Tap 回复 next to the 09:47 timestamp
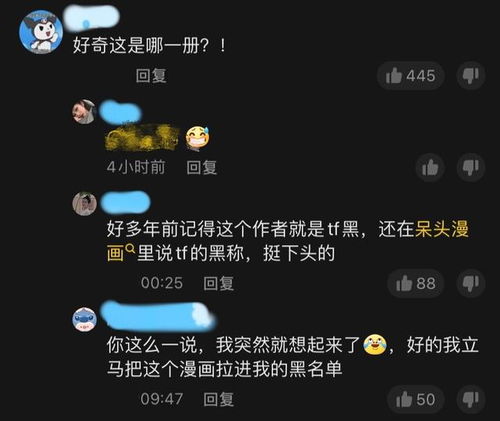500x421 pixels. click(x=219, y=399)
